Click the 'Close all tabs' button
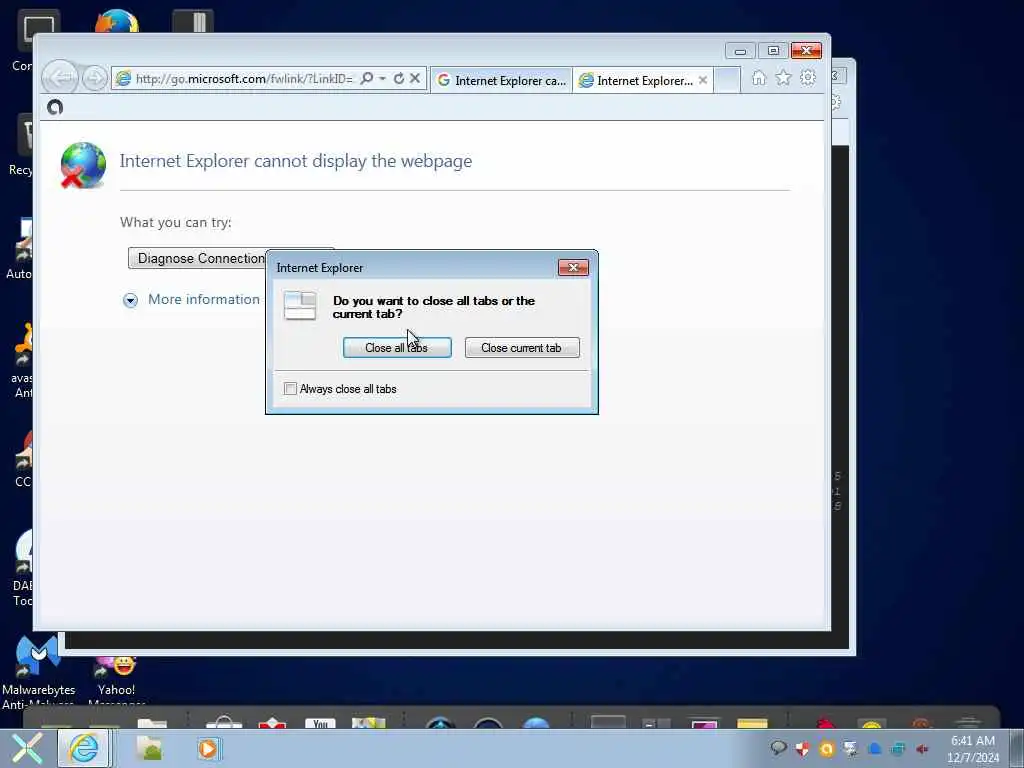This screenshot has width=1024, height=768. click(x=397, y=347)
